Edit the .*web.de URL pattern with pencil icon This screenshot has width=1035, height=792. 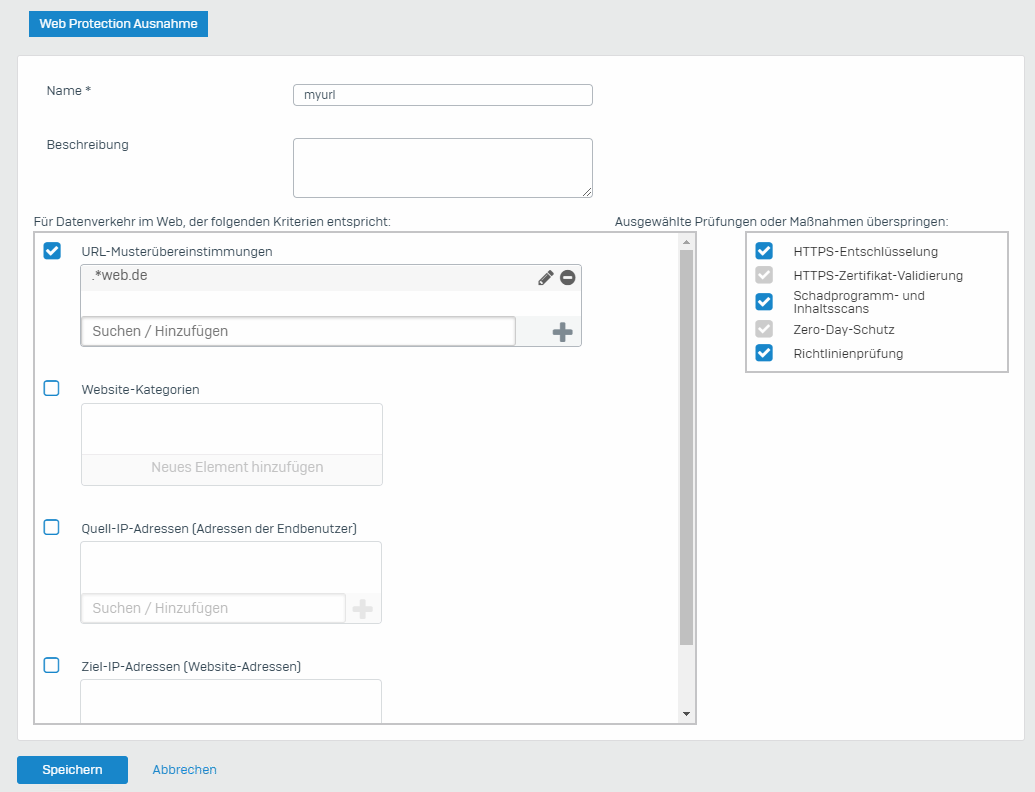pyautogui.click(x=545, y=278)
